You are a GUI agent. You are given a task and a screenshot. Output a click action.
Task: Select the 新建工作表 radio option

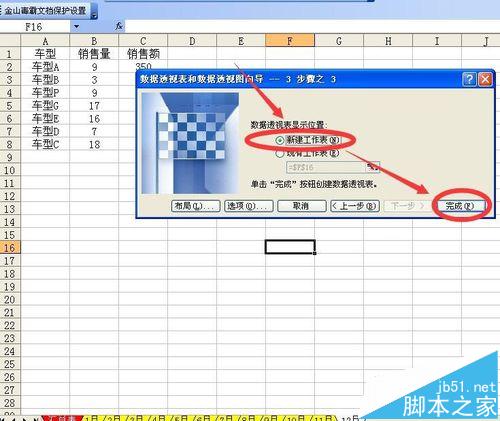coord(308,140)
